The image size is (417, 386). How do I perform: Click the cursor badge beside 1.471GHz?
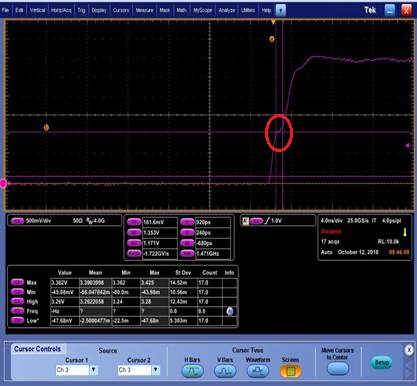click(x=187, y=254)
